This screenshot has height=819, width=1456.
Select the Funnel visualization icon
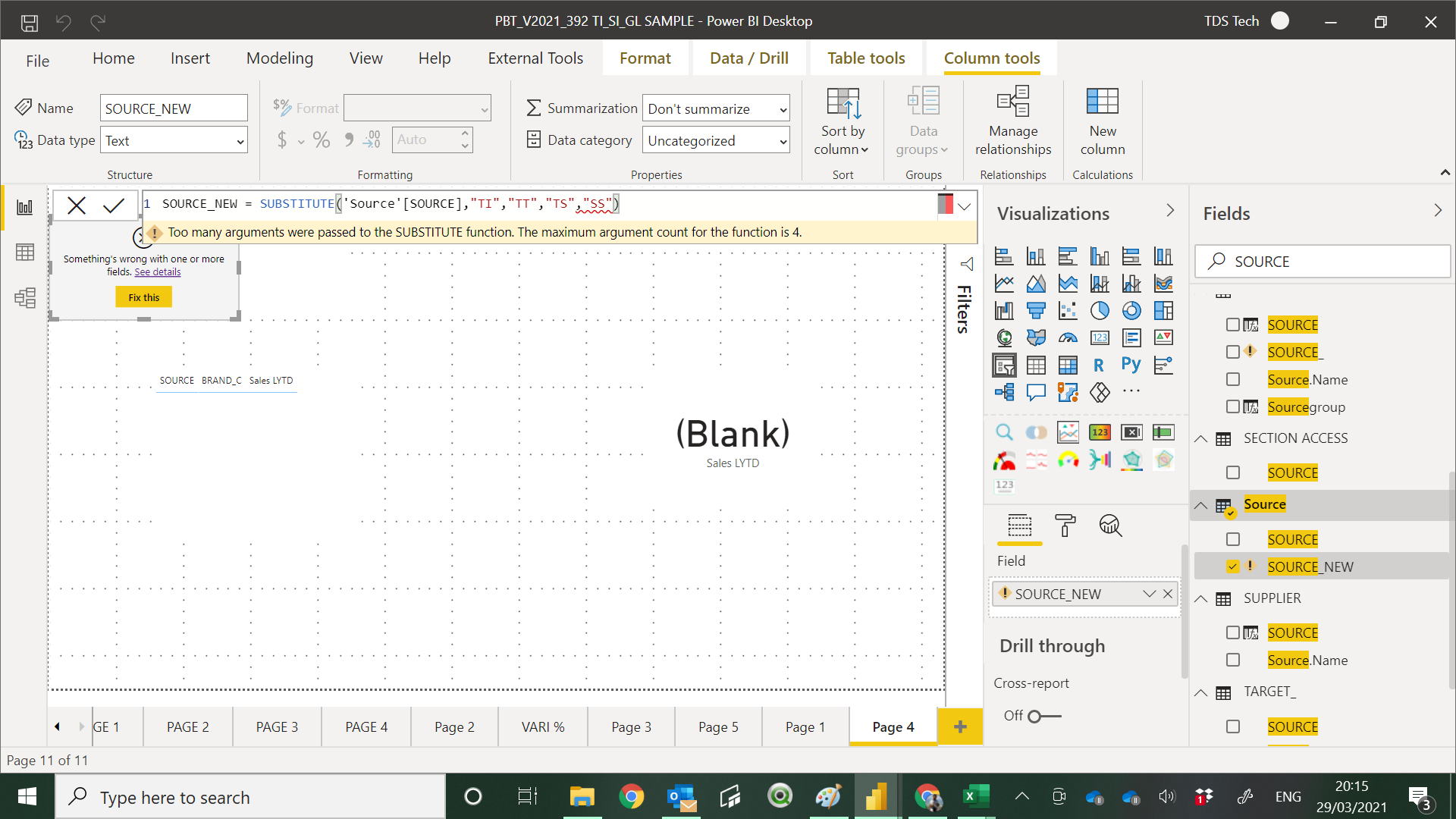(1036, 310)
